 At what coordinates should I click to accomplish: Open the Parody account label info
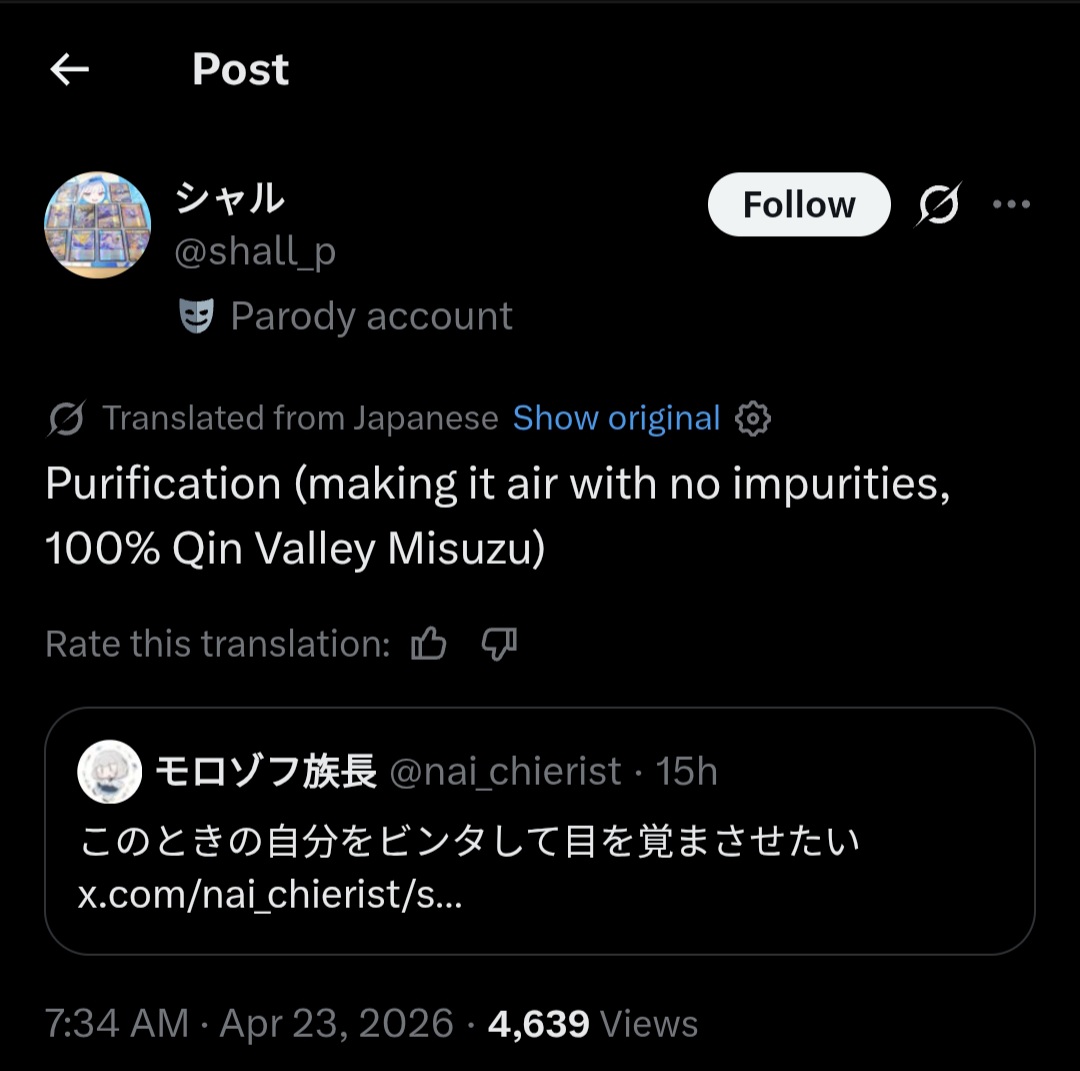coord(371,317)
